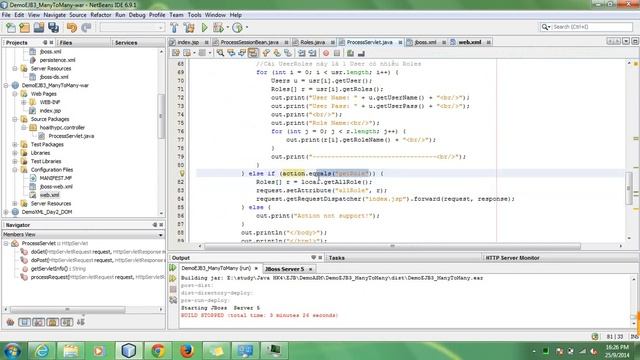
Task: Click the Uncomment editor toolbar icon
Action: [361, 53]
